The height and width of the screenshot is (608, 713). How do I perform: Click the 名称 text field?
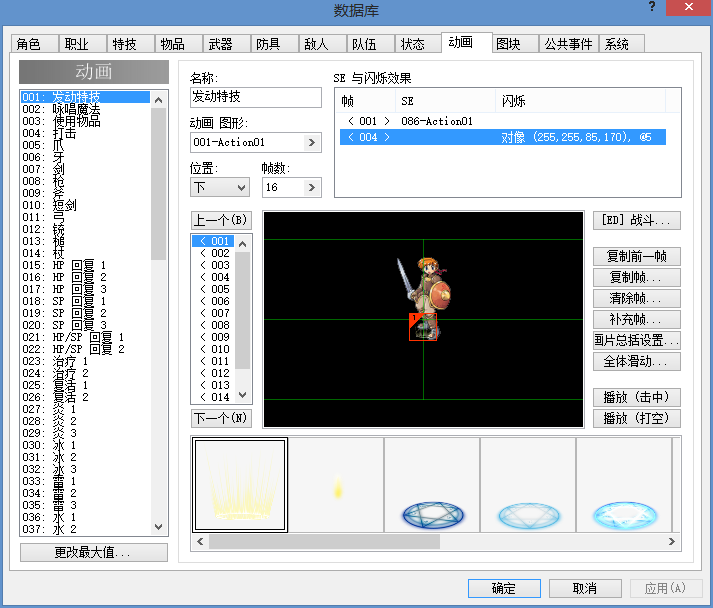(x=256, y=97)
